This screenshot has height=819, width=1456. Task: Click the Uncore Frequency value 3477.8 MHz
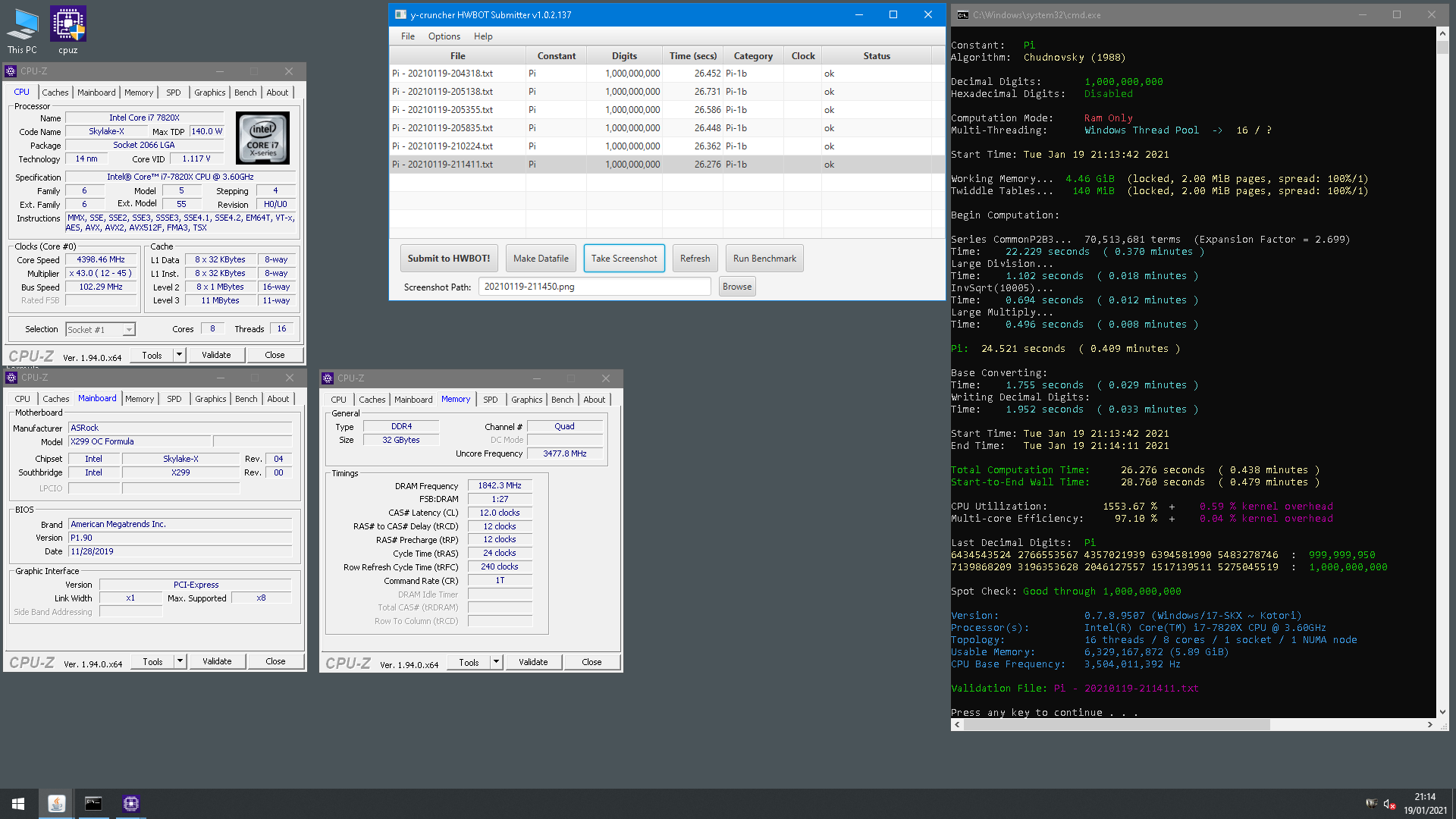pos(565,453)
